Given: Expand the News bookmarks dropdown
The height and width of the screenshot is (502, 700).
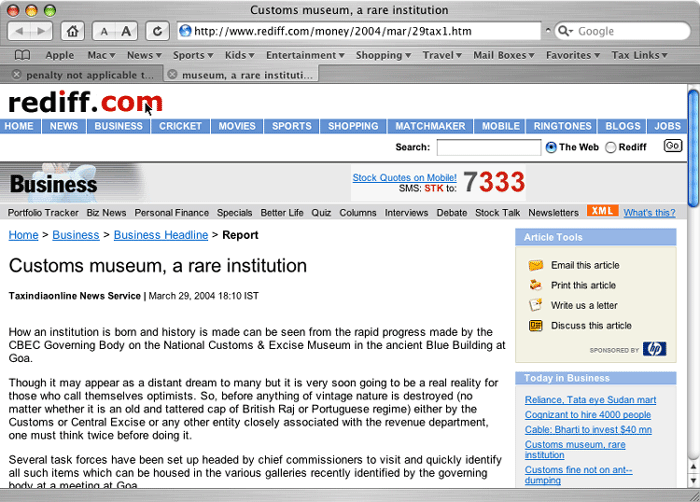Looking at the screenshot, I should 144,55.
